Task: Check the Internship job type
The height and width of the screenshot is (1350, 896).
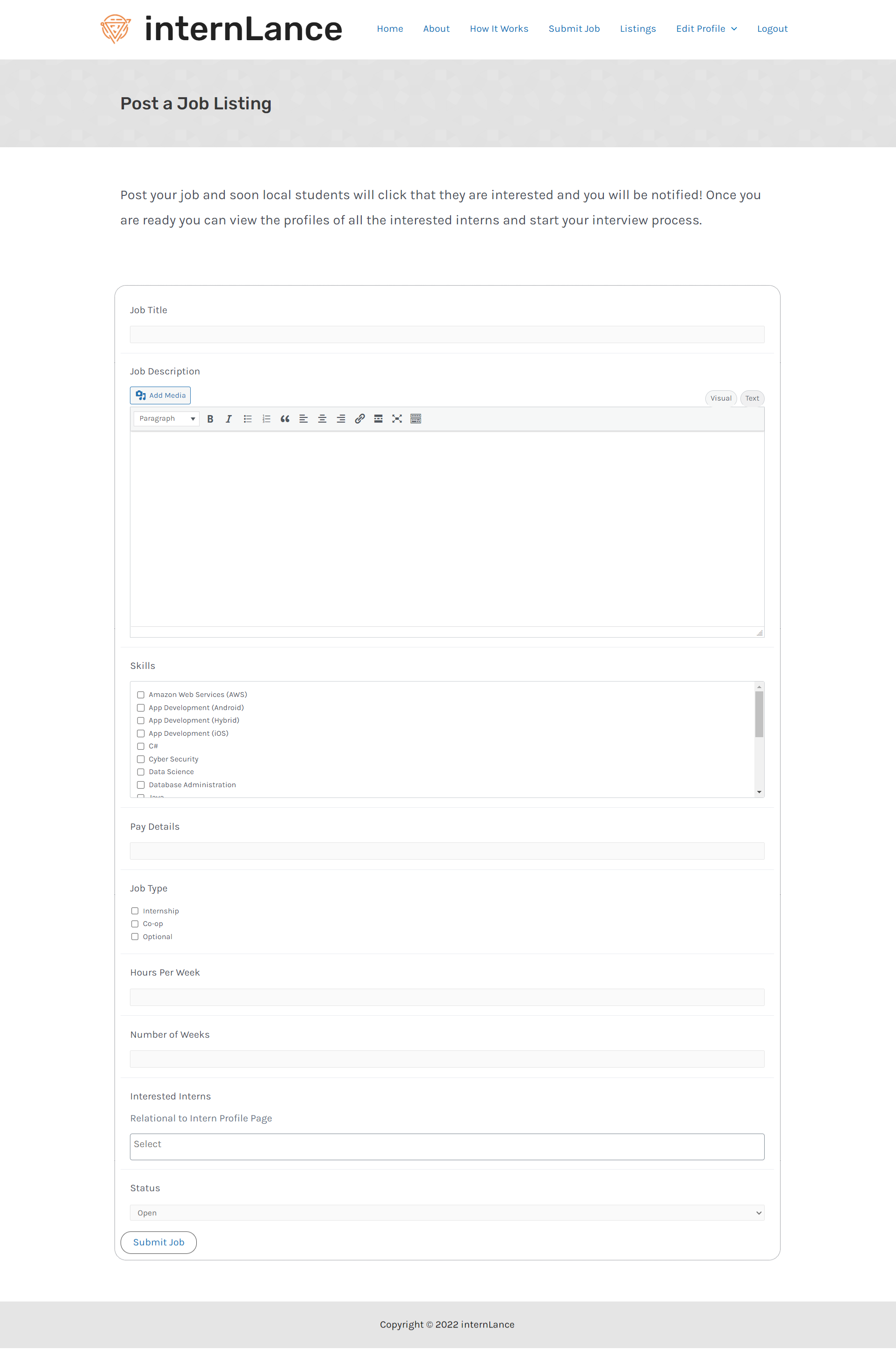Action: 135,911
